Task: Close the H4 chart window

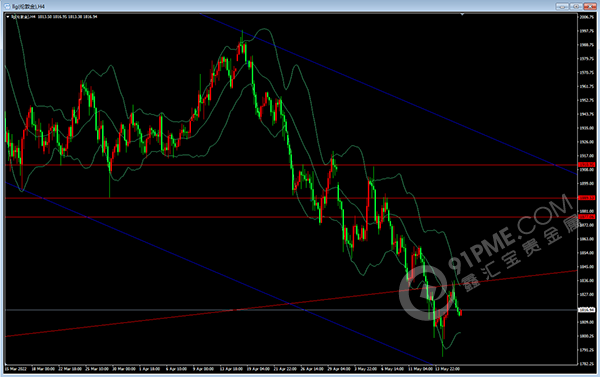Action: click(x=590, y=6)
